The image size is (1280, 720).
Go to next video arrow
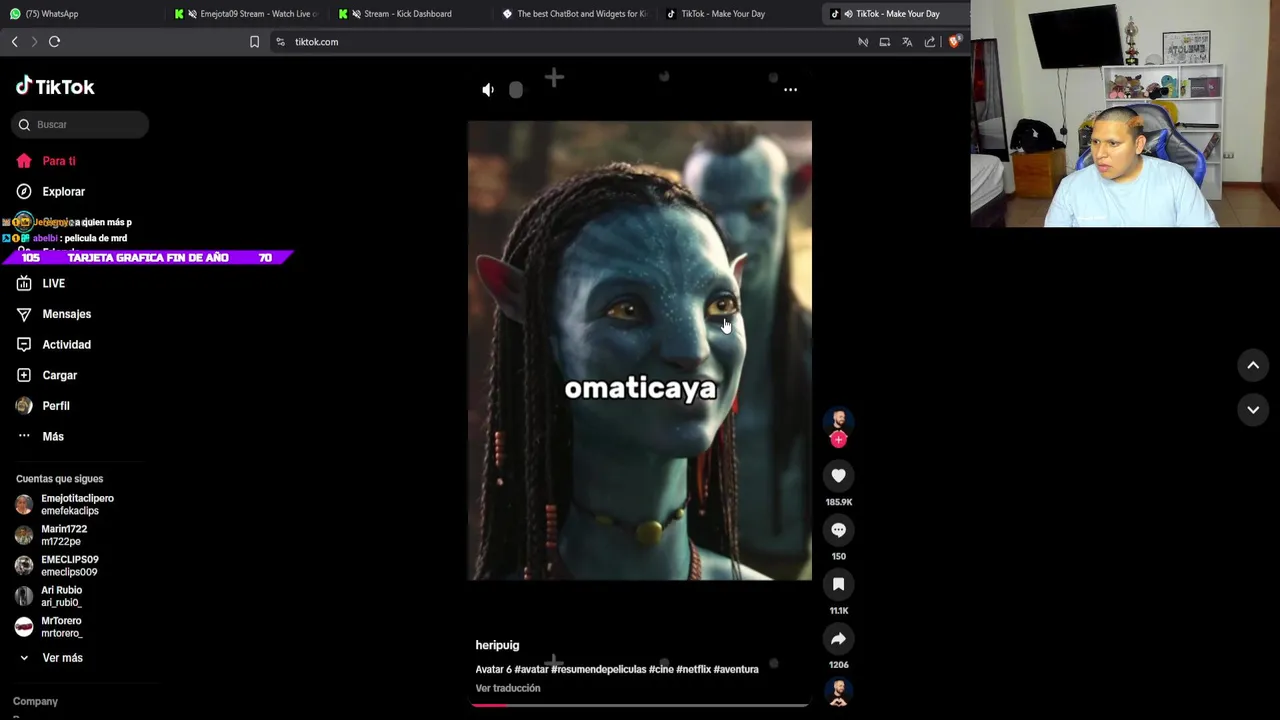pos(1252,410)
